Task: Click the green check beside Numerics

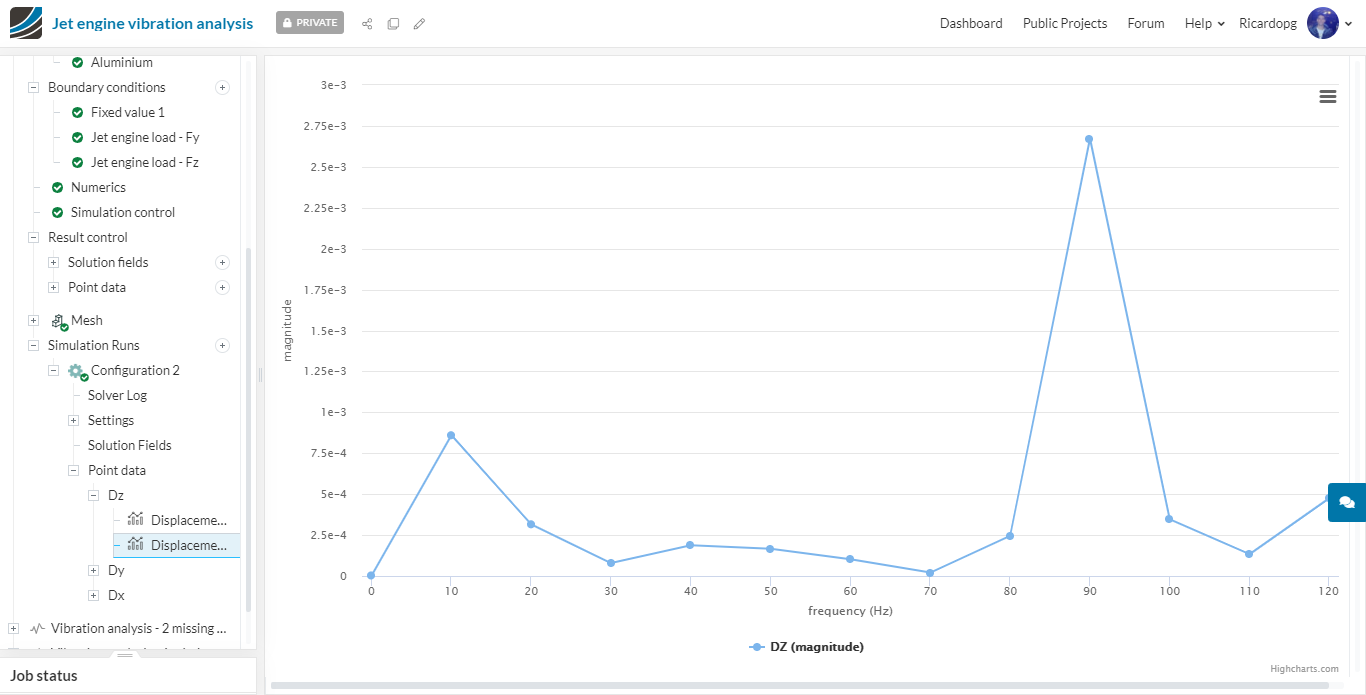Action: [57, 187]
